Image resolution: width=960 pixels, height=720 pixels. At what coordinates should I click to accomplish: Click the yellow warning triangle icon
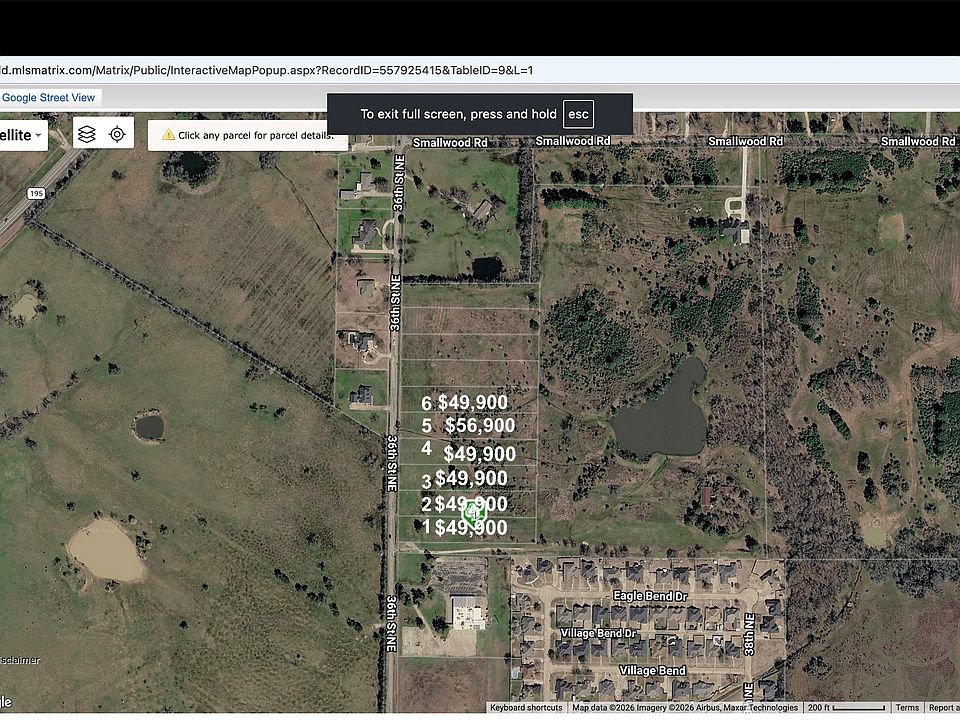click(x=168, y=135)
